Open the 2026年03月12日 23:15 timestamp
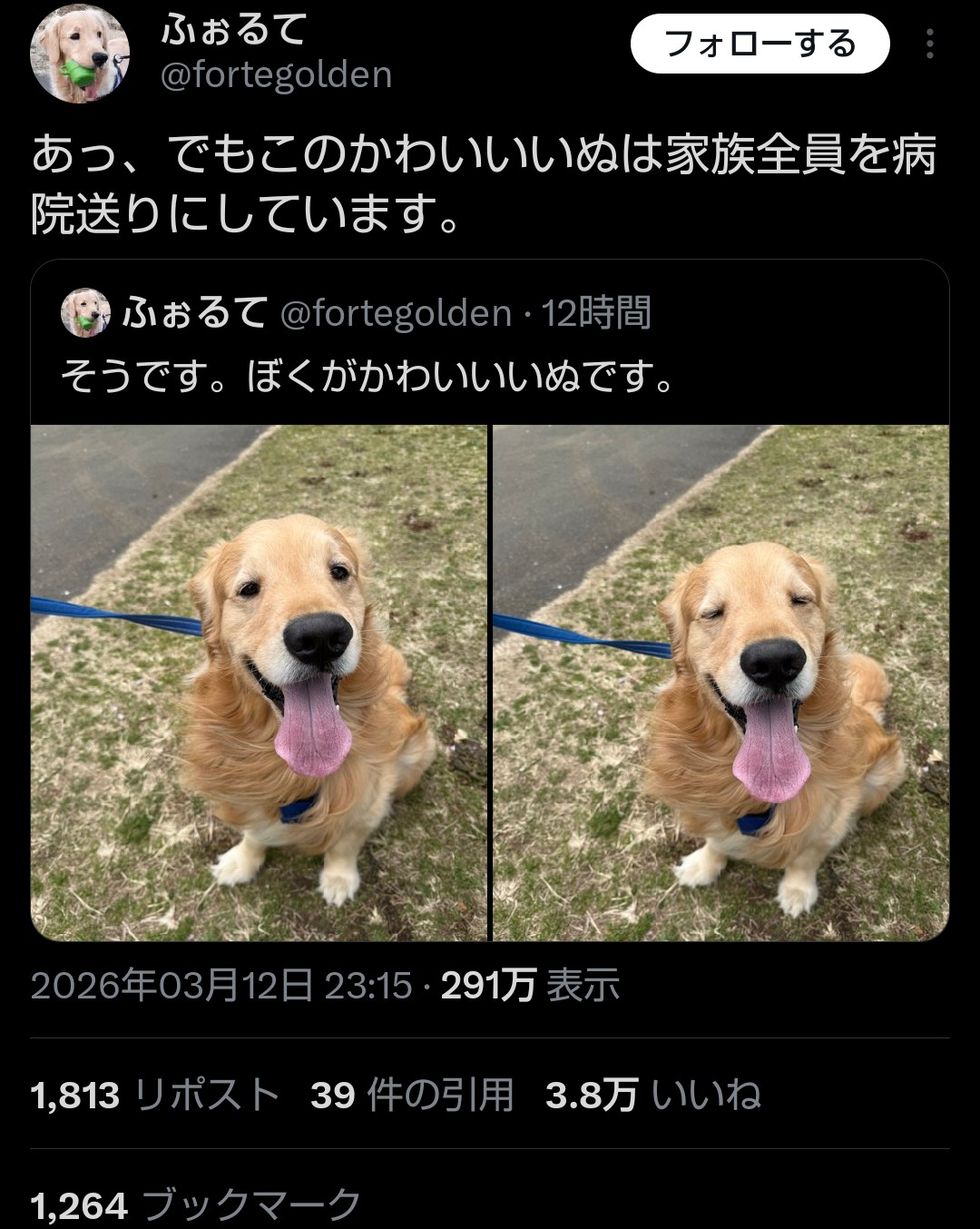 coord(221,985)
